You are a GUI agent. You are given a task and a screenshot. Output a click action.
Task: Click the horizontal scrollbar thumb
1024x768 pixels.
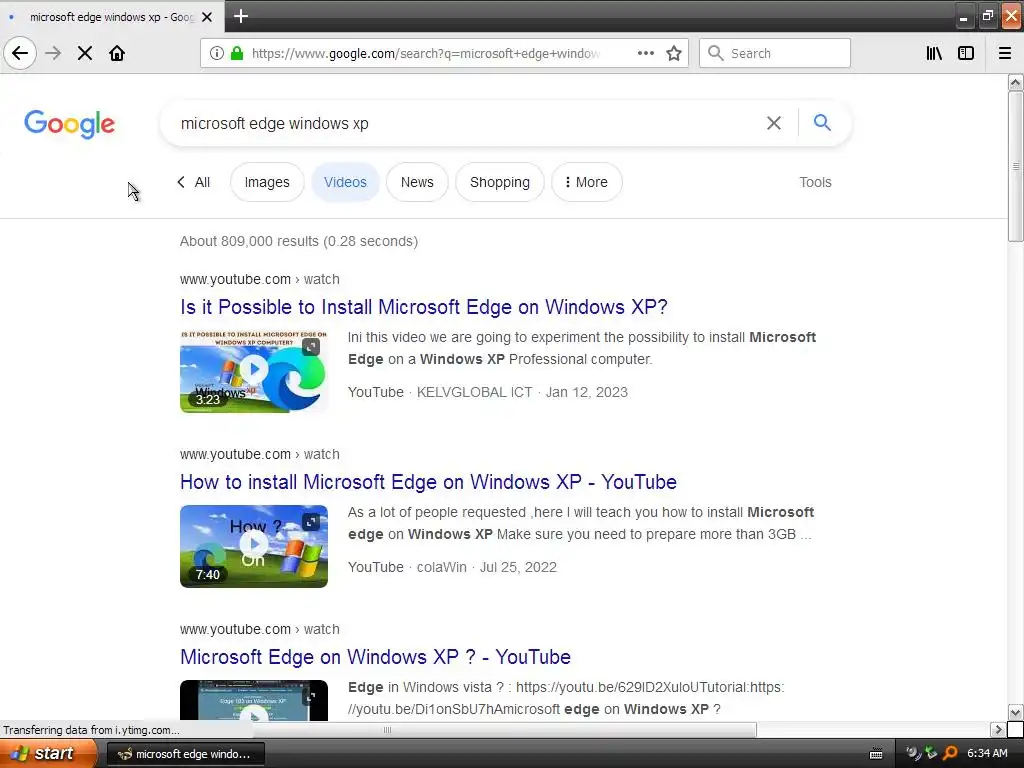[x=387, y=729]
